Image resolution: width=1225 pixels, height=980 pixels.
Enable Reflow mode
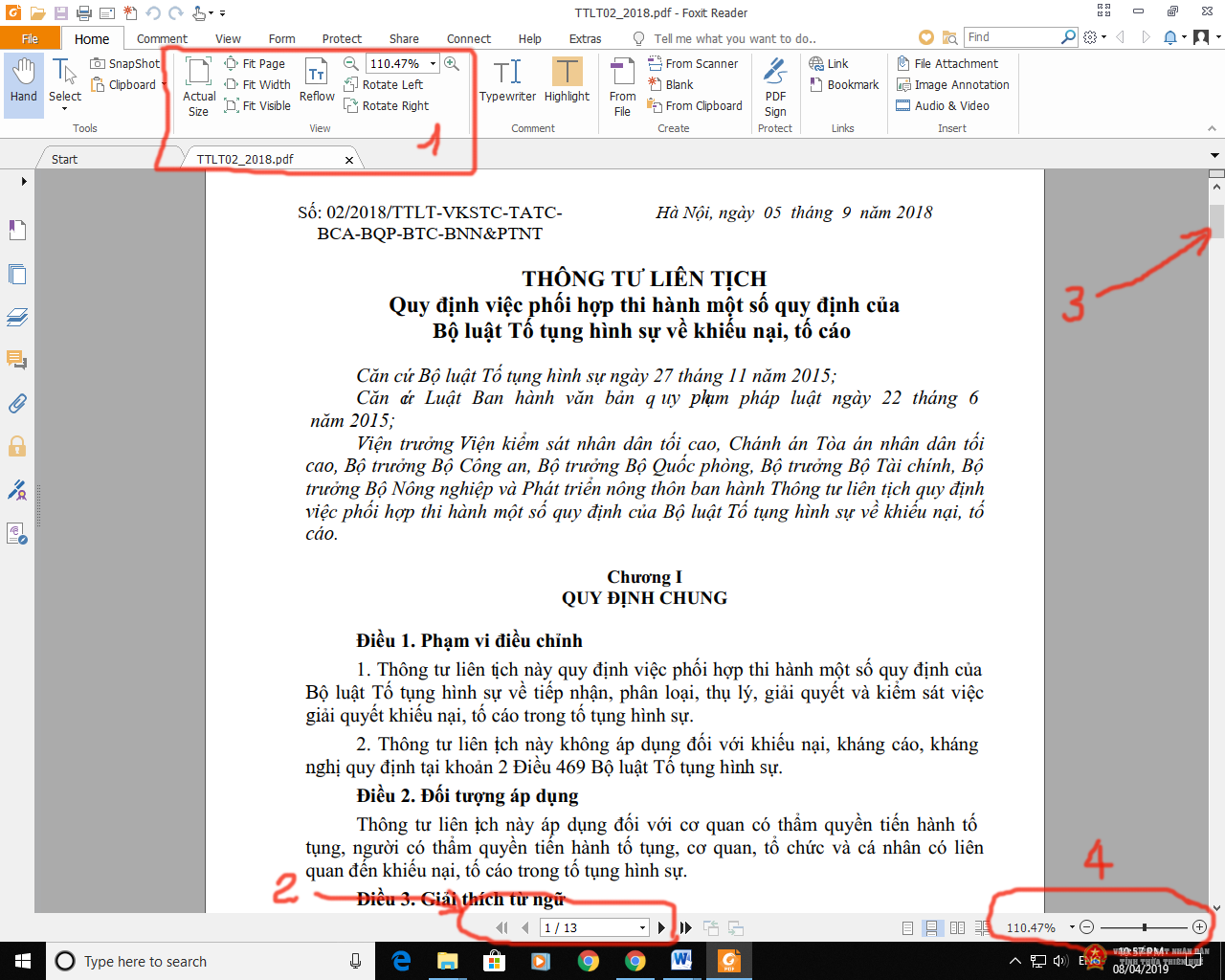point(317,80)
